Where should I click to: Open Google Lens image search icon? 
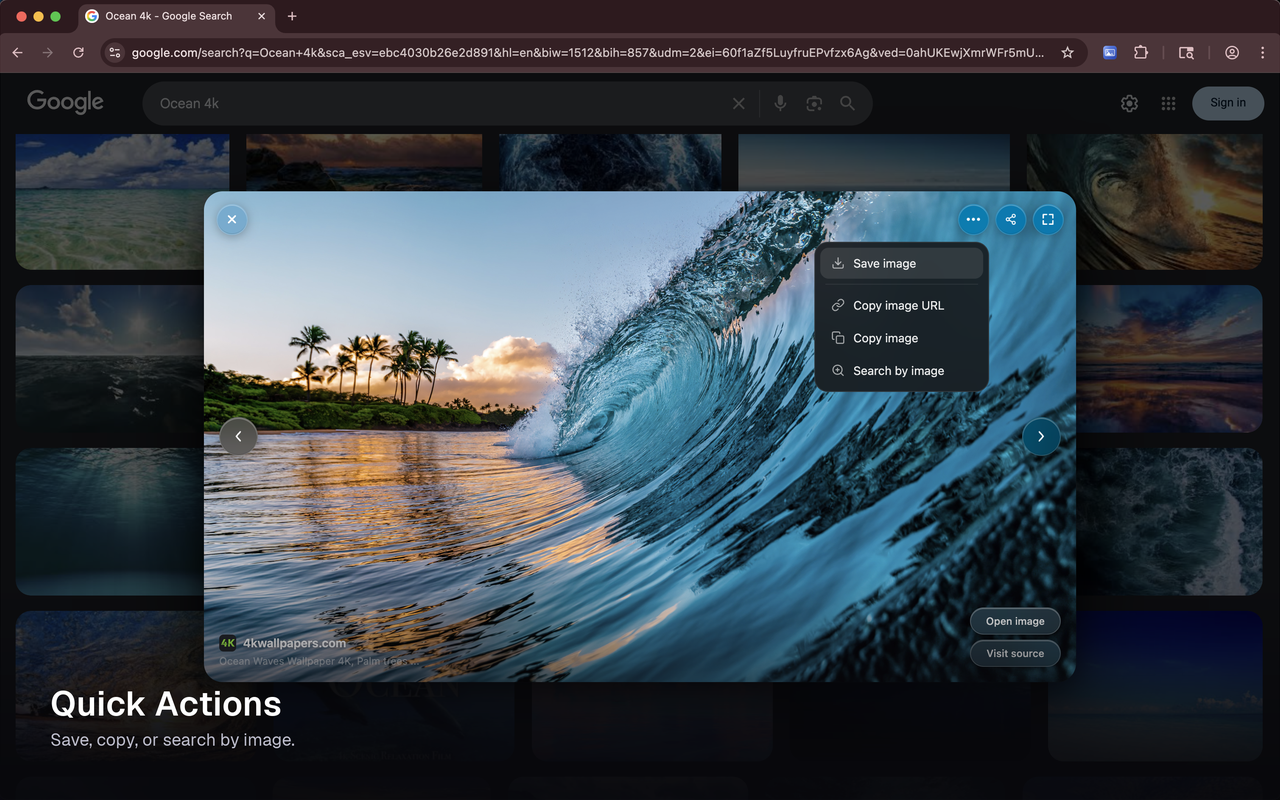[814, 103]
